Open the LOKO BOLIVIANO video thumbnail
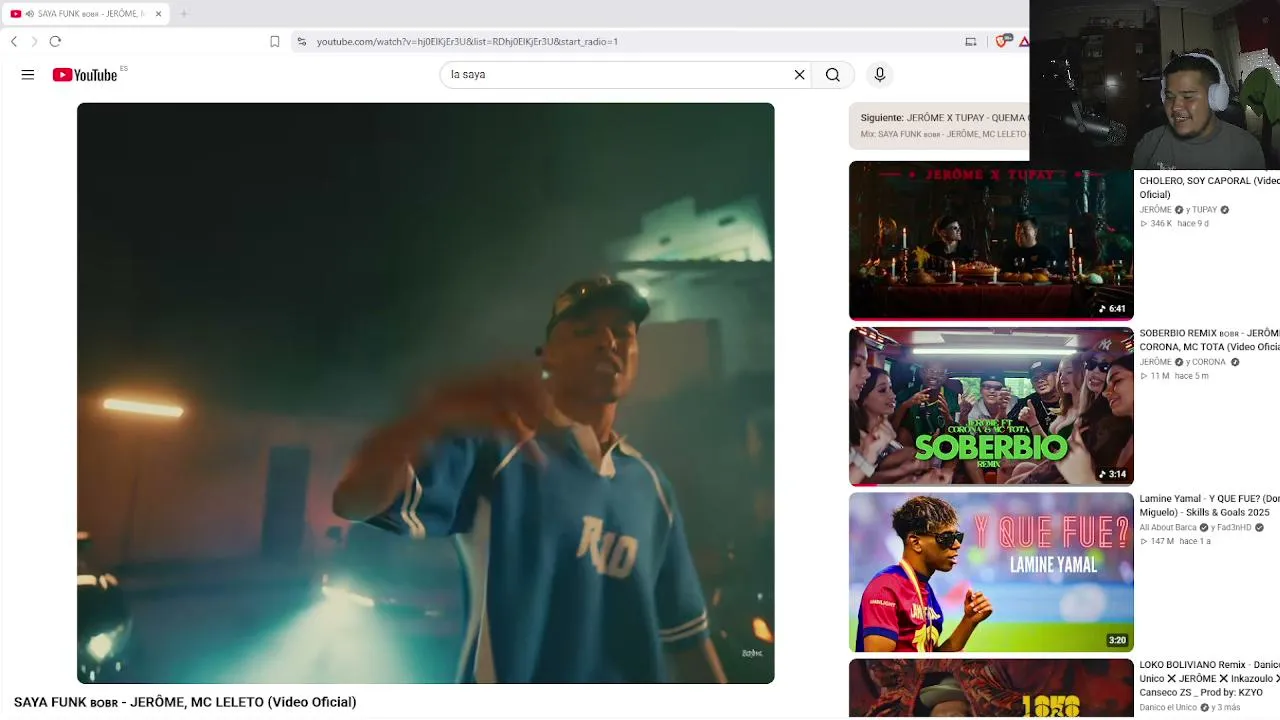1280x720 pixels. pyautogui.click(x=991, y=689)
